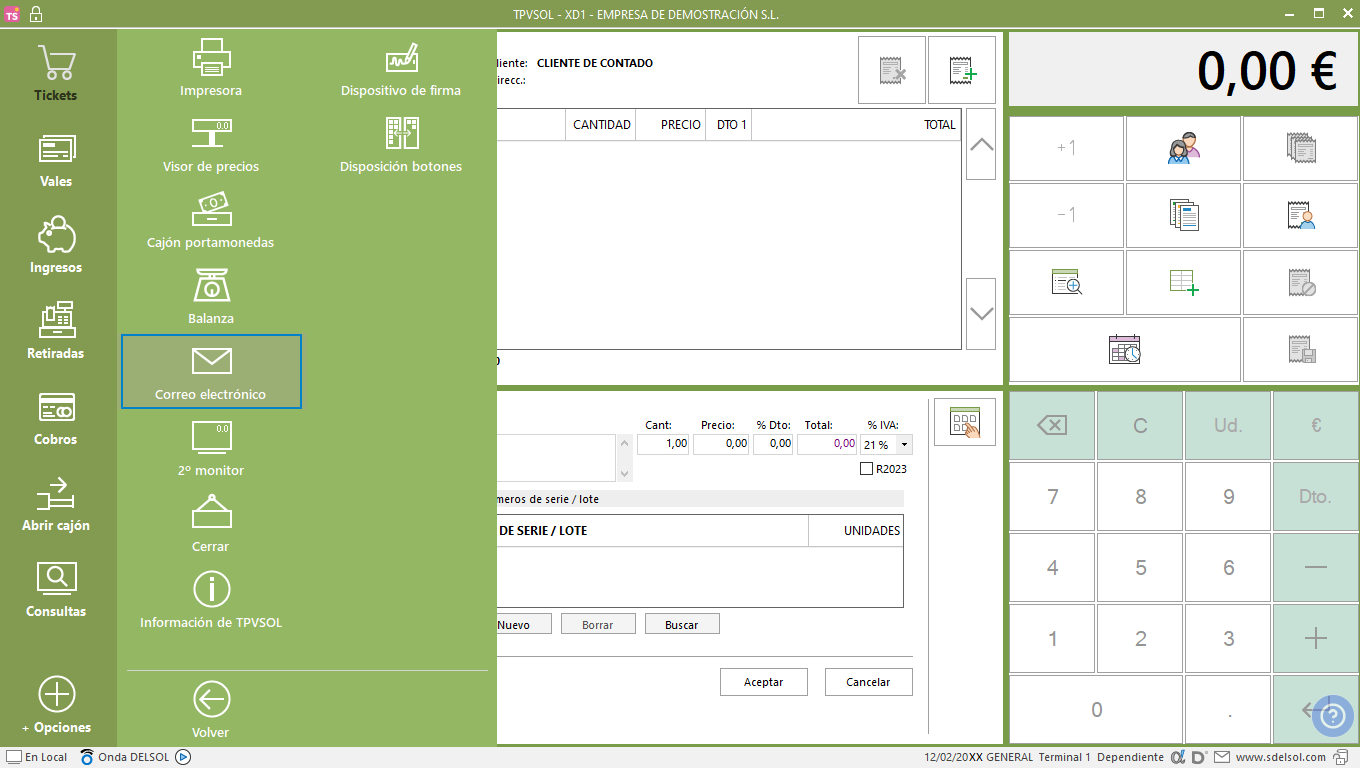The height and width of the screenshot is (768, 1360).
Task: Click the keypad minus key
Action: click(1316, 567)
